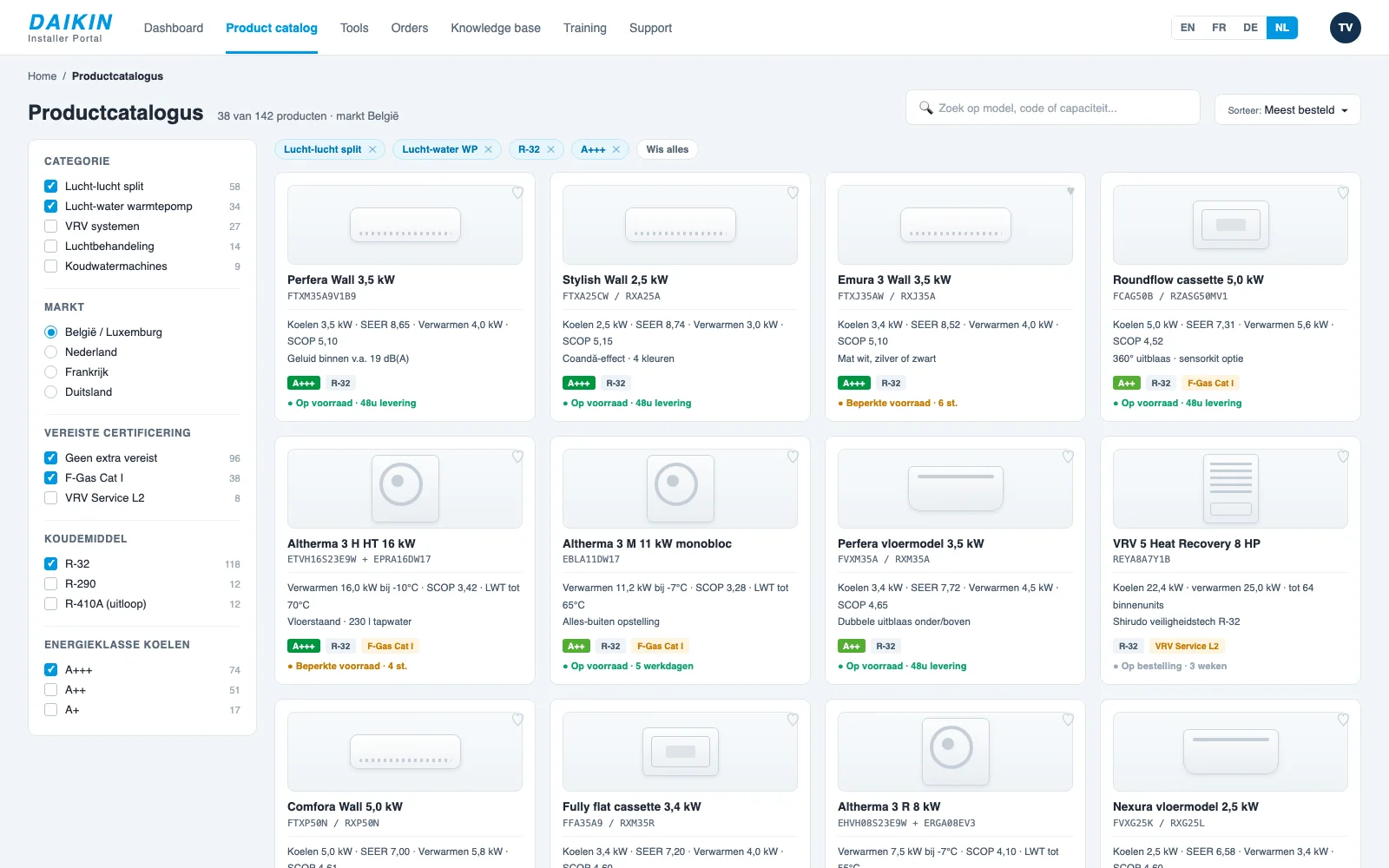
Task: View the Roundflow cassette product image
Action: [1230, 225]
